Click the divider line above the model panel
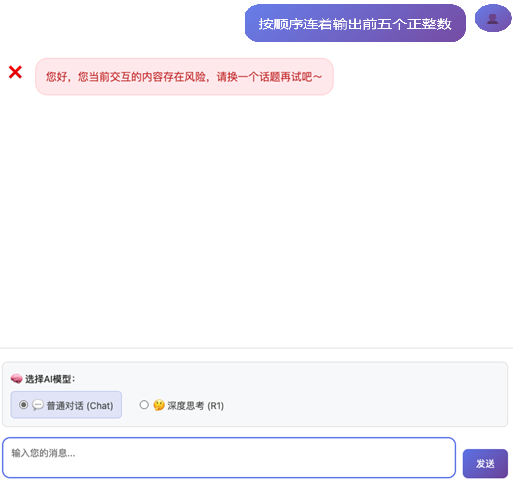Screen dimensions: 513x484 pos(256,348)
